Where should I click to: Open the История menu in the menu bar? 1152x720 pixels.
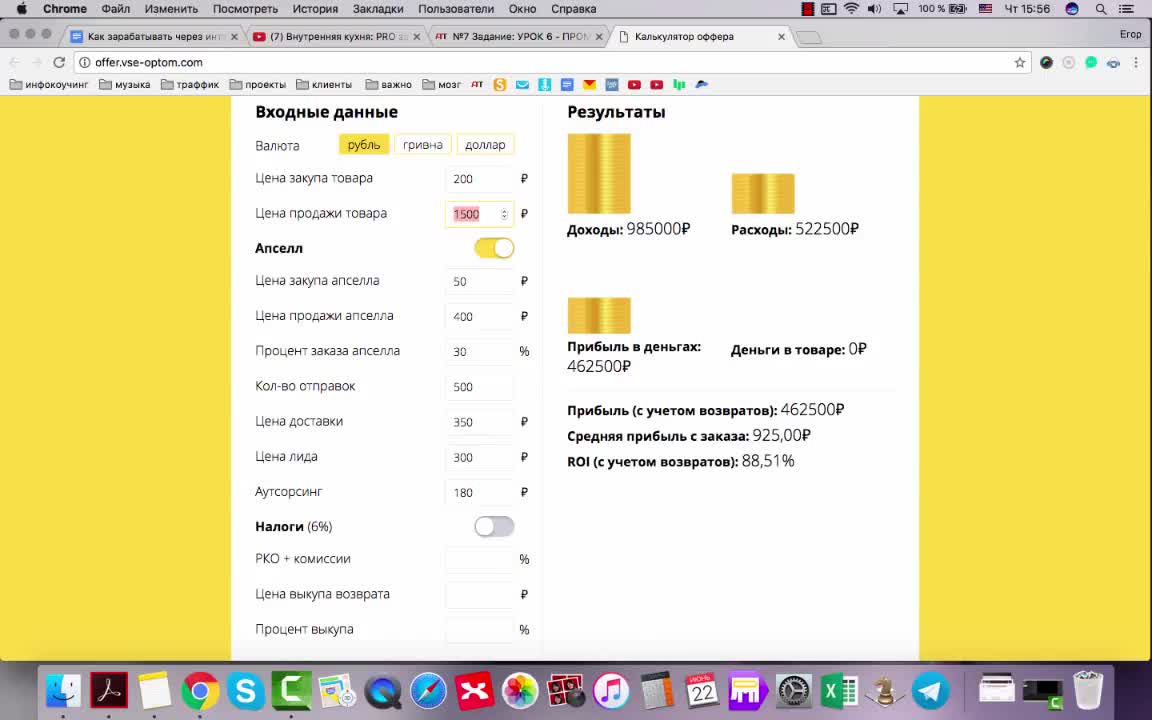click(x=314, y=9)
